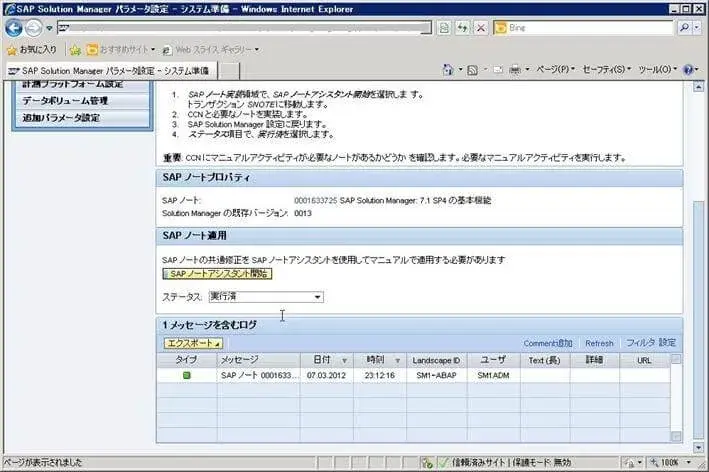Click the Comment追加 link
709x472 pixels.
548,343
